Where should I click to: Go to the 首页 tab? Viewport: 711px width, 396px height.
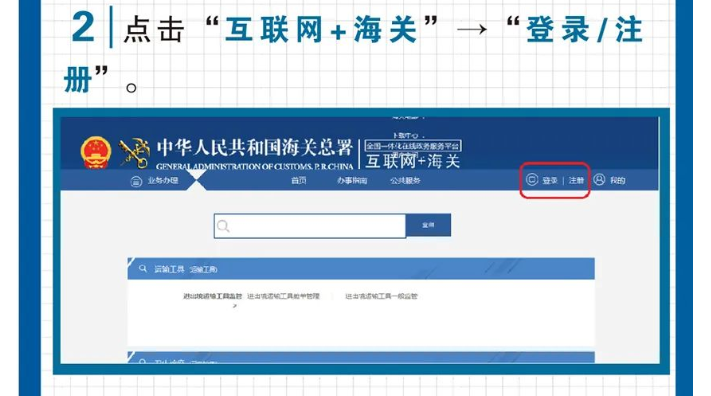[299, 181]
